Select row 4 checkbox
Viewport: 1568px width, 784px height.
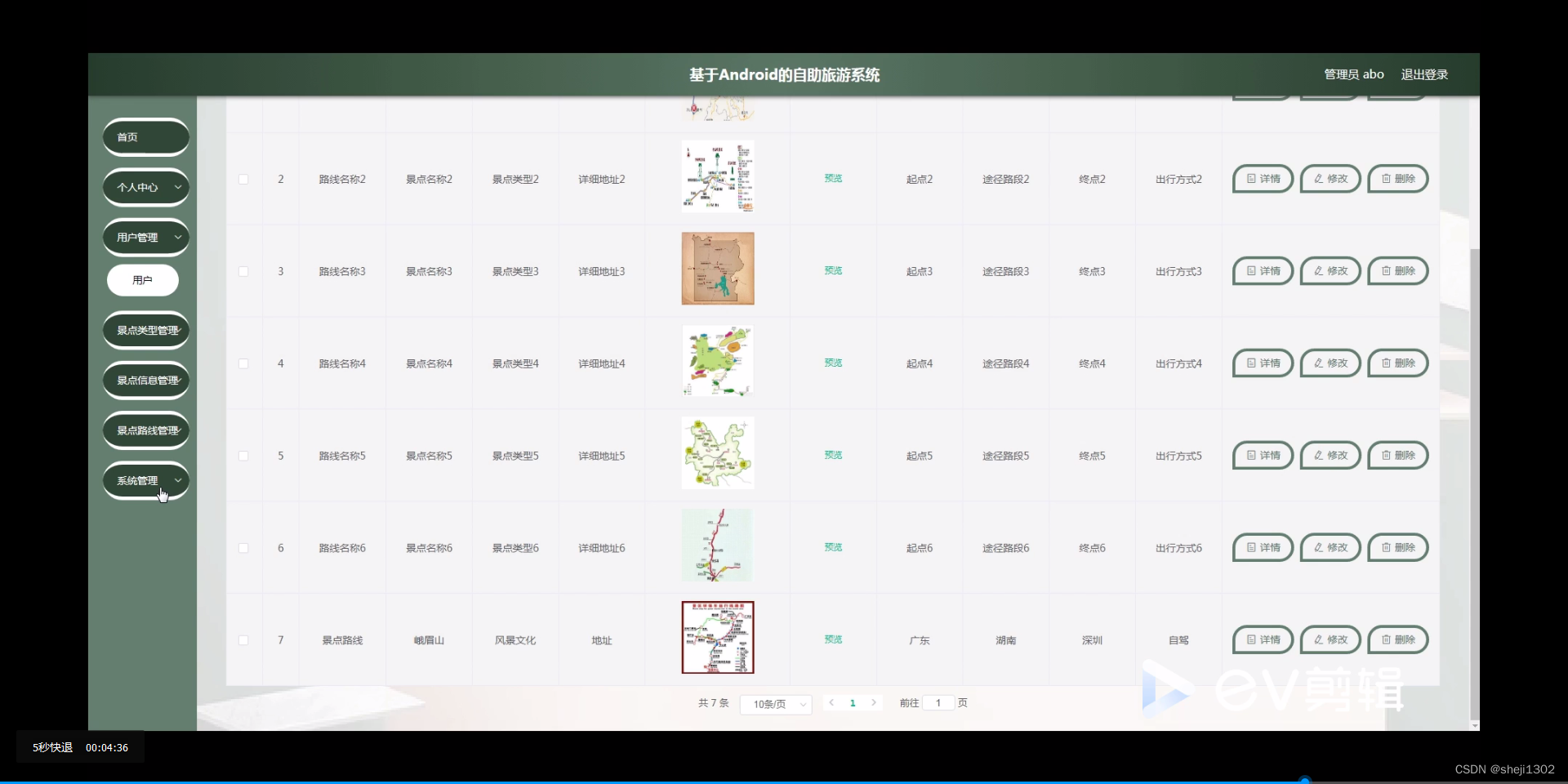pos(243,363)
